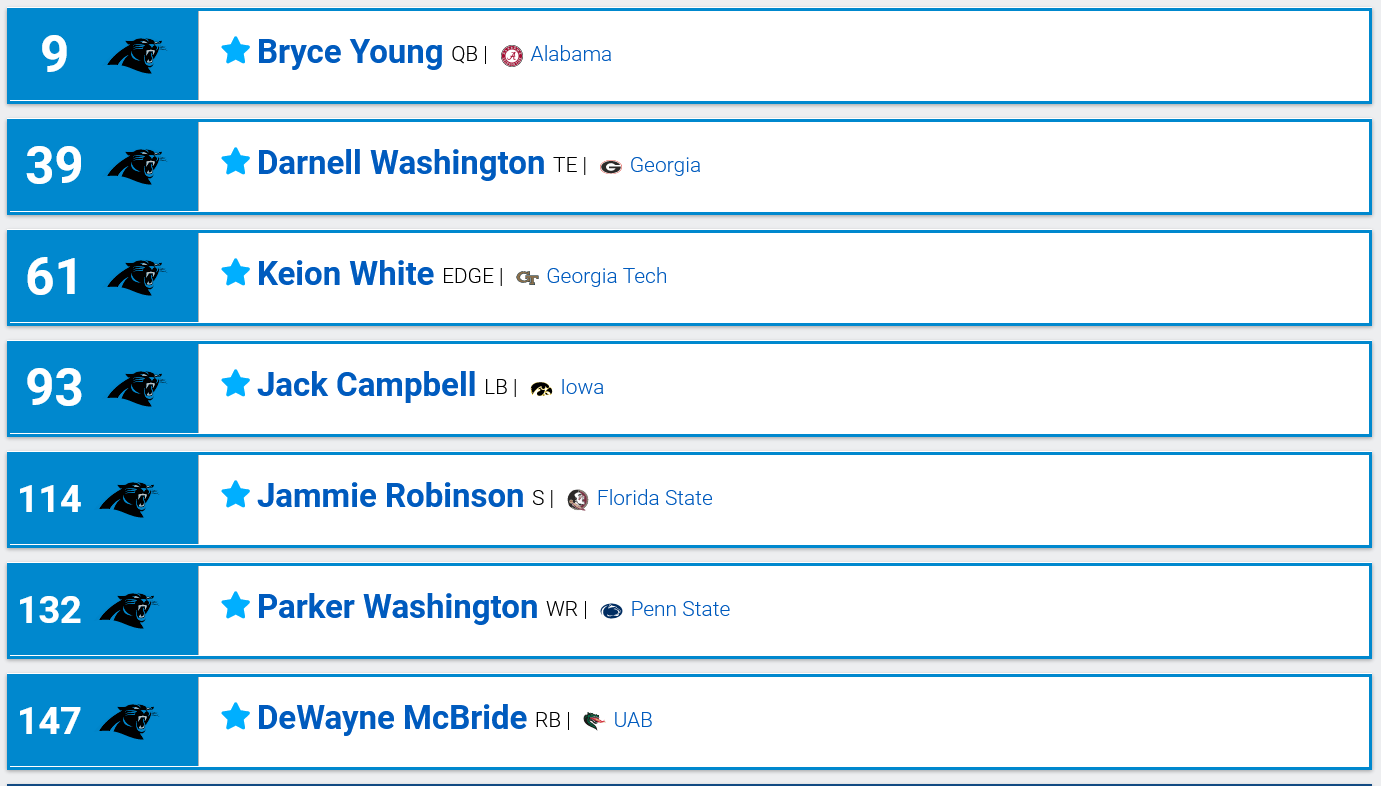This screenshot has height=786, width=1381.
Task: Open the Penn State school link
Action: 680,609
